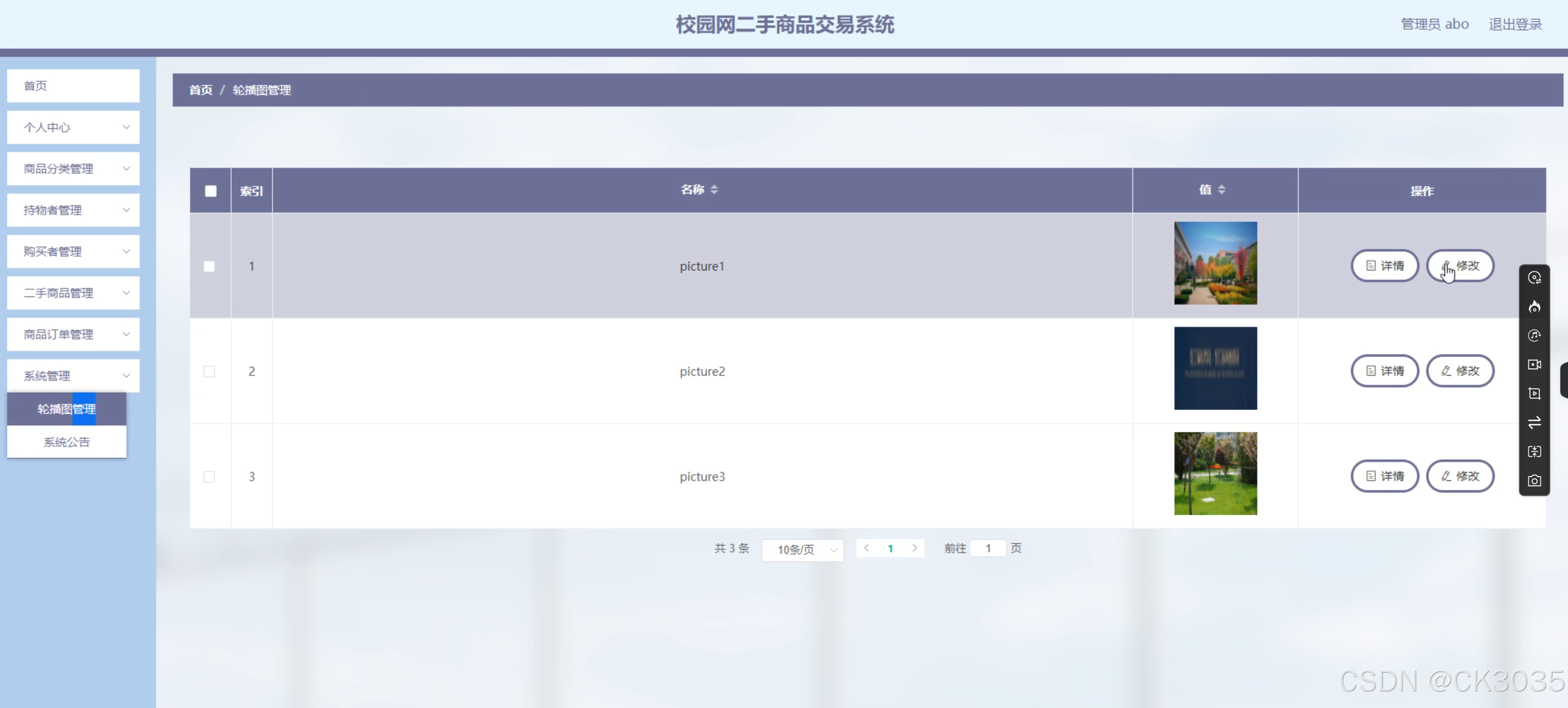Click the camera screenshot icon
Image resolution: width=1568 pixels, height=708 pixels.
[x=1534, y=480]
